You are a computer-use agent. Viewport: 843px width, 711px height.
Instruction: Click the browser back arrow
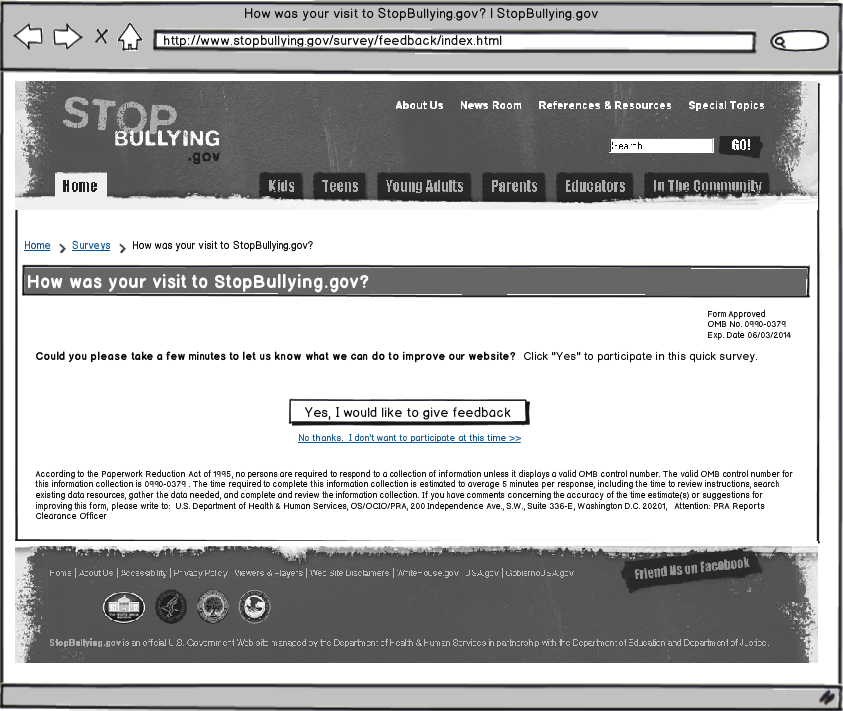point(28,37)
